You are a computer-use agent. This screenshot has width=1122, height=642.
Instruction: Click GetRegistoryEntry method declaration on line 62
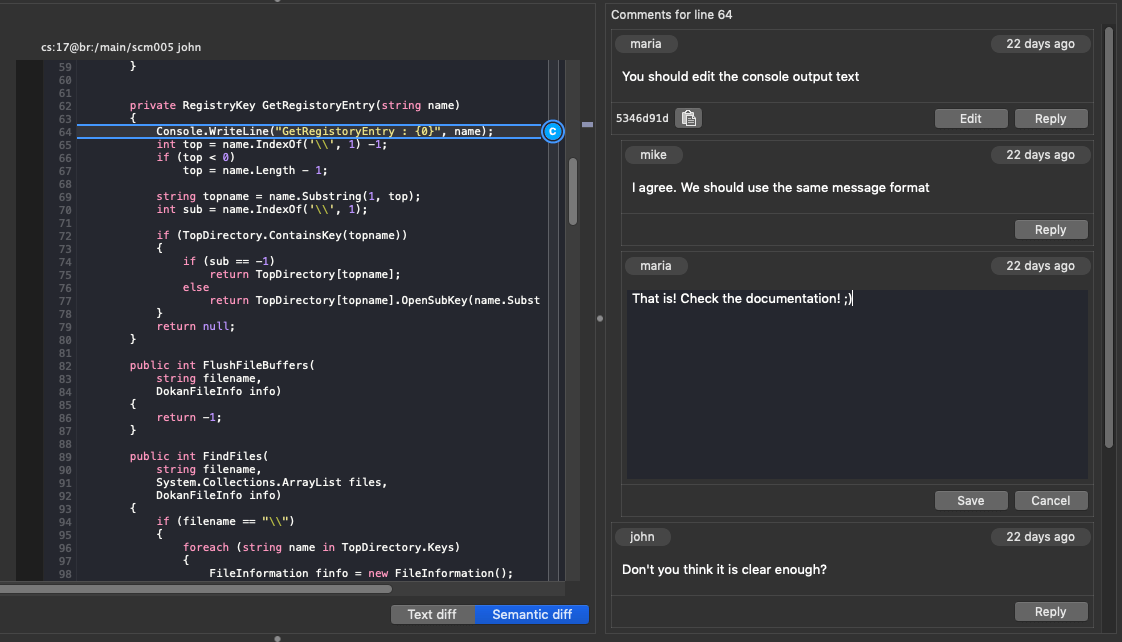click(295, 105)
